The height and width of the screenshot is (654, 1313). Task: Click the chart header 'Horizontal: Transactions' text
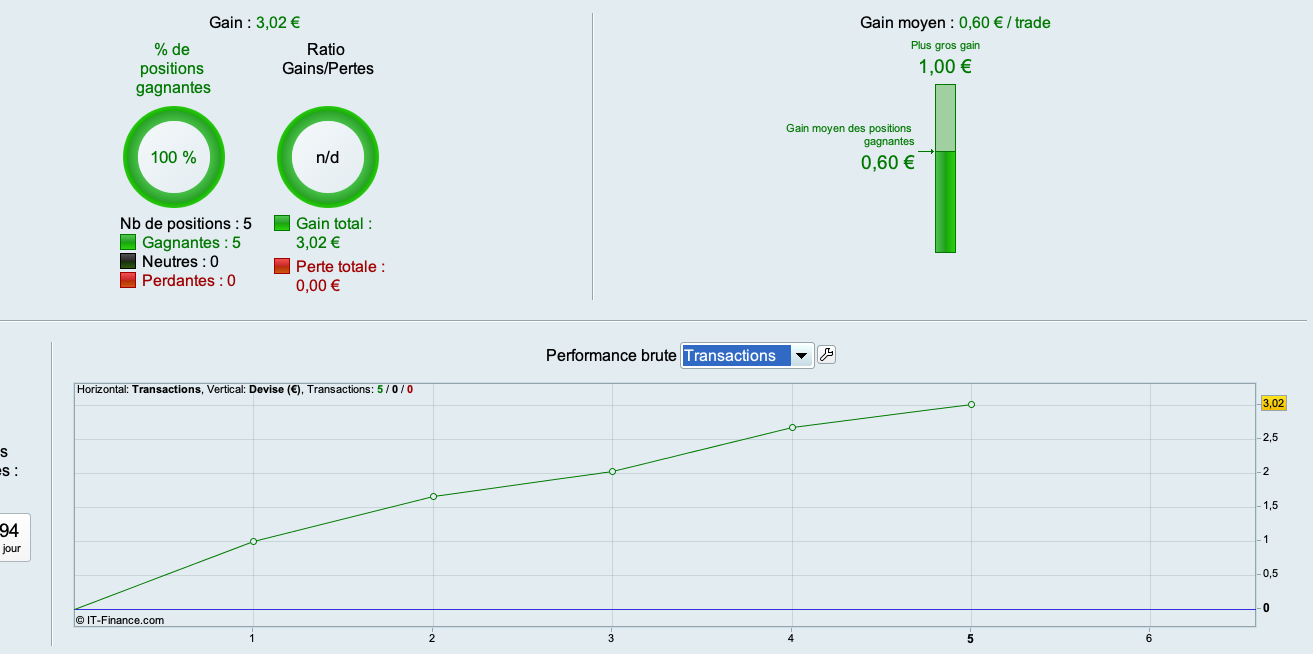[138, 389]
